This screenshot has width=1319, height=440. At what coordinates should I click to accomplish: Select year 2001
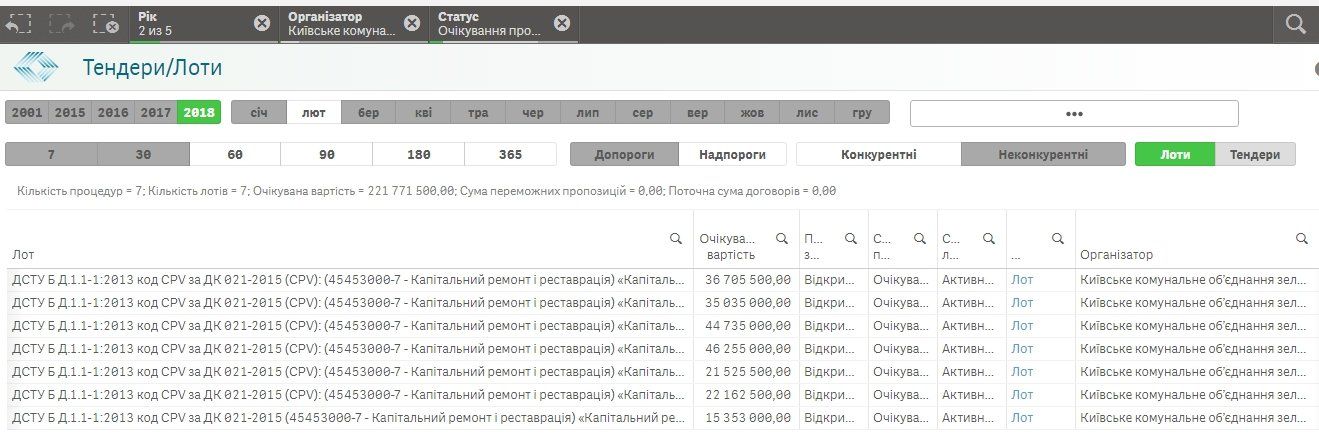click(27, 113)
